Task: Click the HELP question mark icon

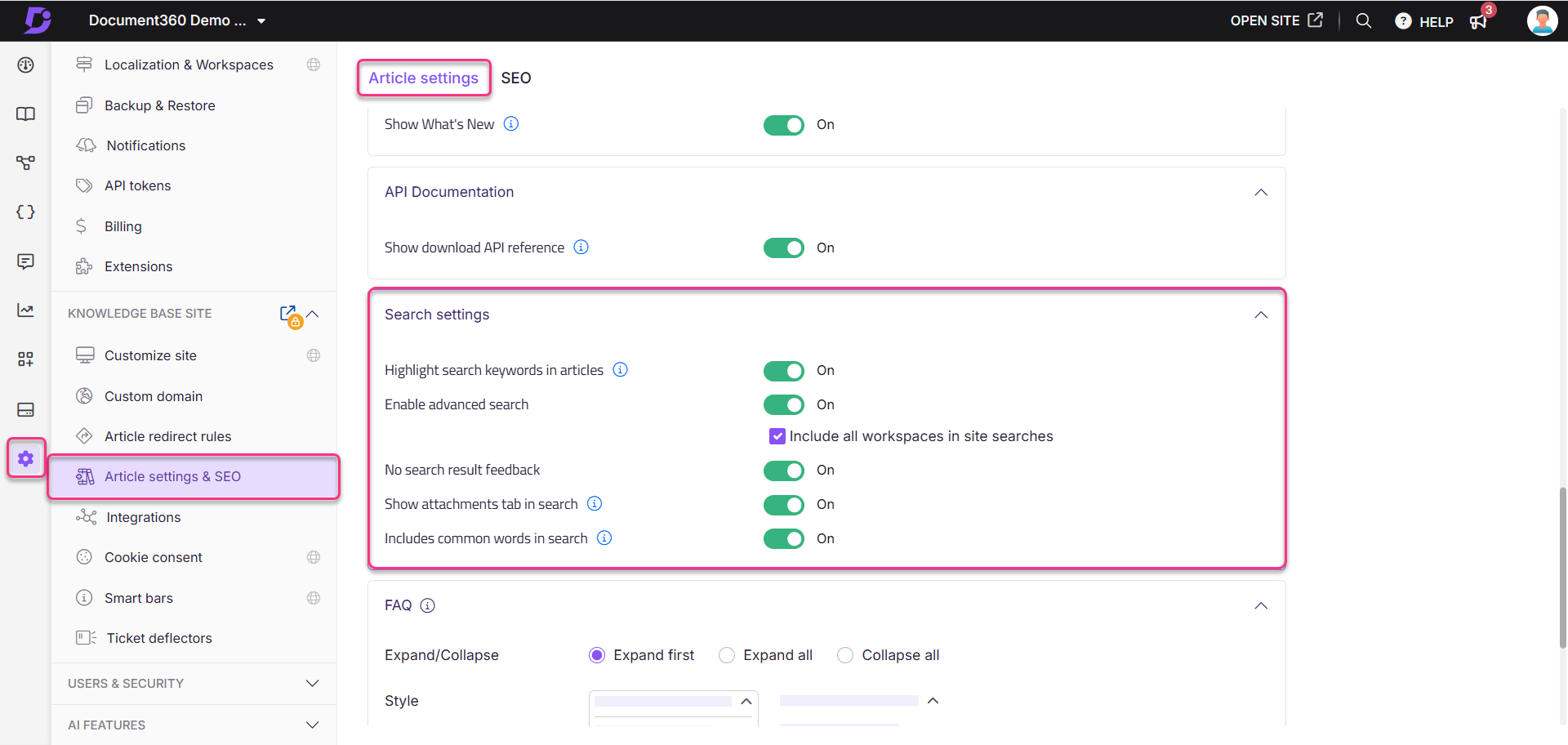Action: (x=1403, y=21)
